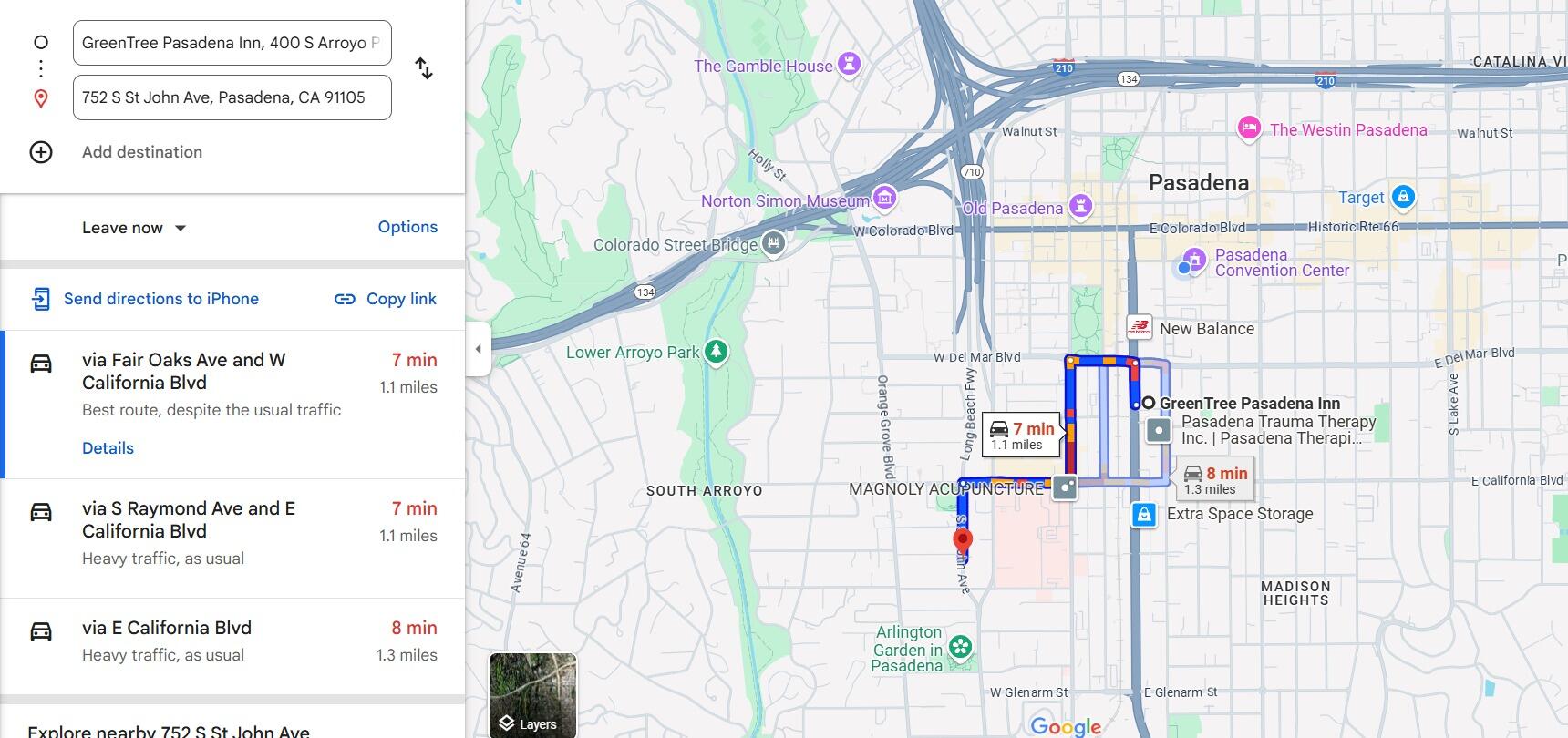This screenshot has width=1568, height=738.
Task: Click the Pasadena city label on map
Action: pyautogui.click(x=1199, y=183)
